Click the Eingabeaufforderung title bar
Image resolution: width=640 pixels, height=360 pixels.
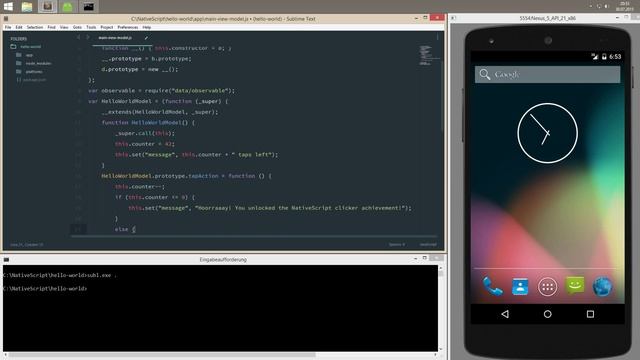223,260
